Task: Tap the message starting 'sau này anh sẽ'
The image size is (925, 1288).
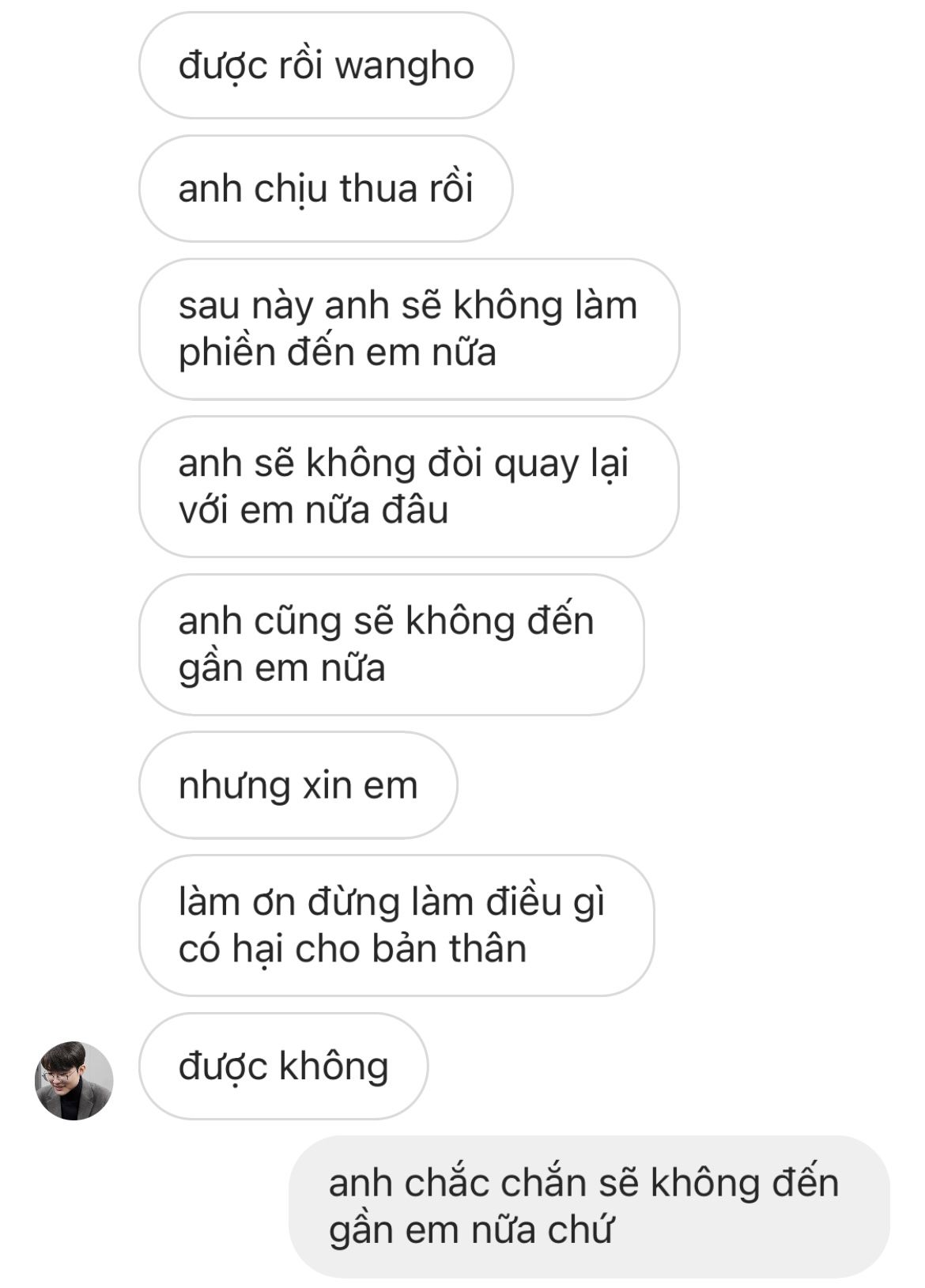Action: pyautogui.click(x=409, y=329)
